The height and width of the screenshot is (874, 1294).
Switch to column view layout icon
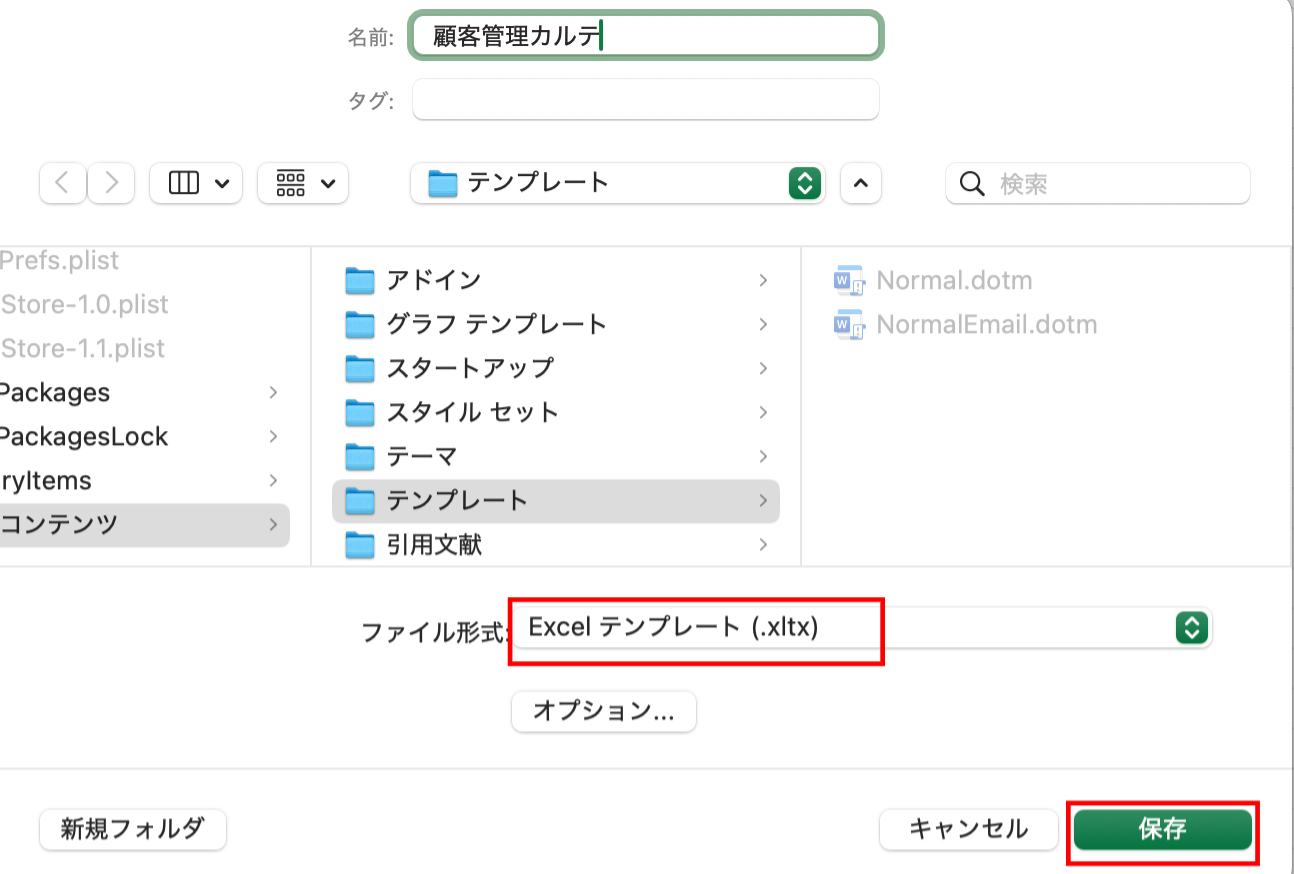coord(183,183)
